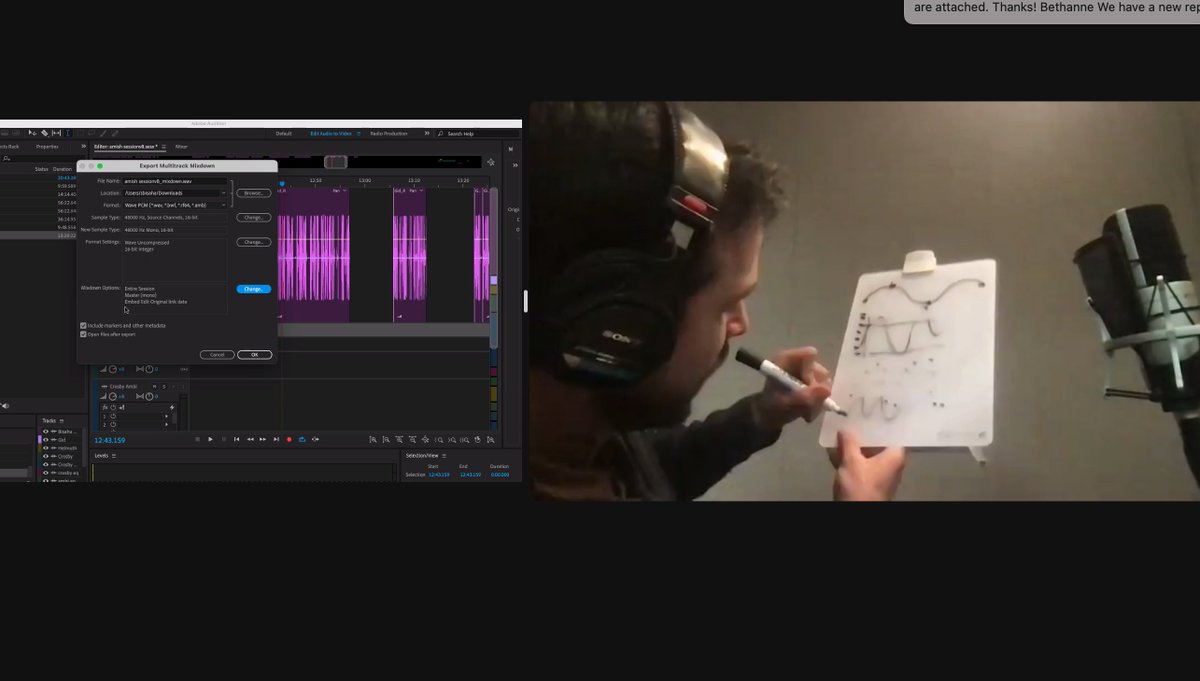The image size is (1200, 681).
Task: Click Change button beside Sample Type
Action: point(254,217)
